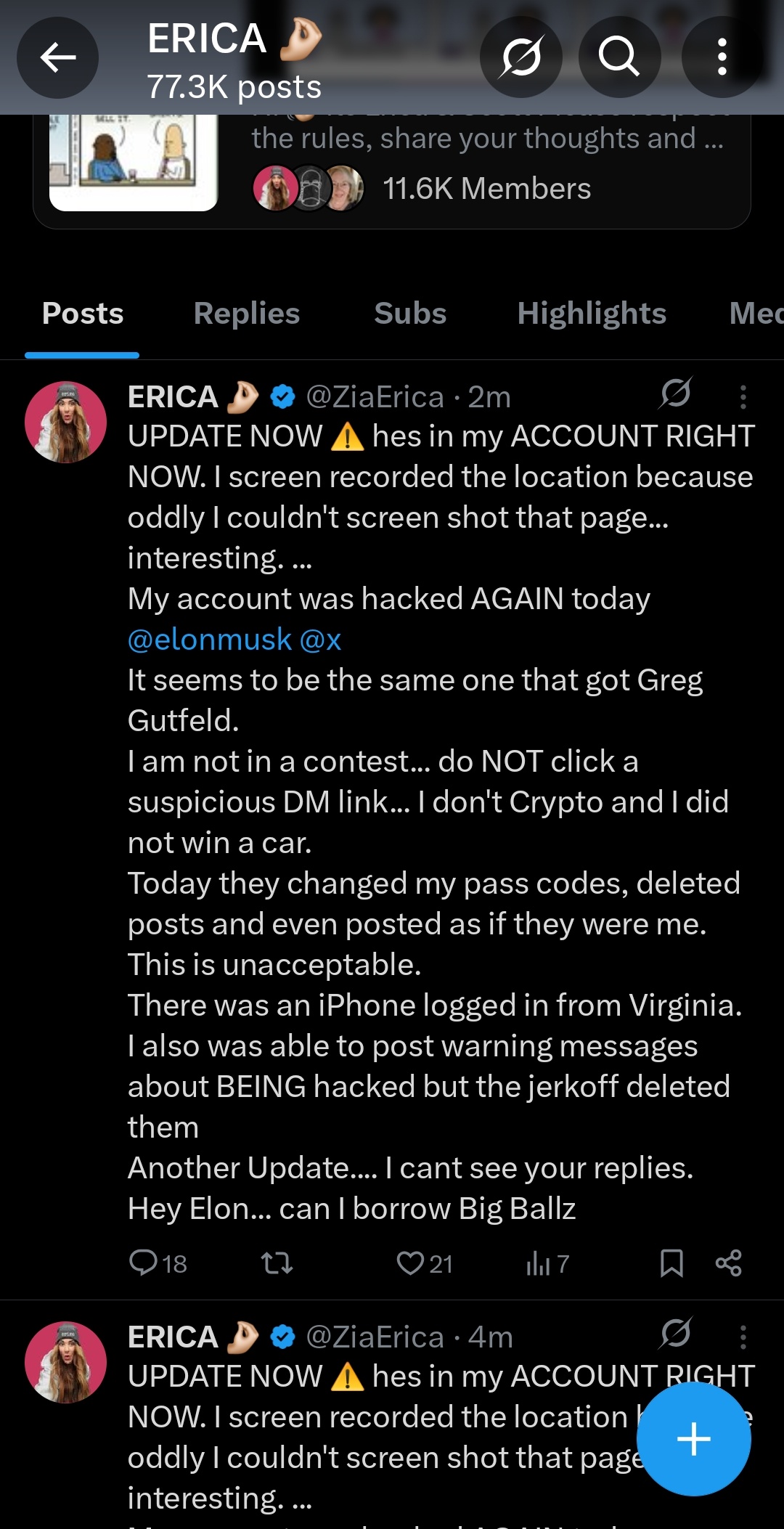
Task: Open the Highlights tab
Action: point(591,314)
